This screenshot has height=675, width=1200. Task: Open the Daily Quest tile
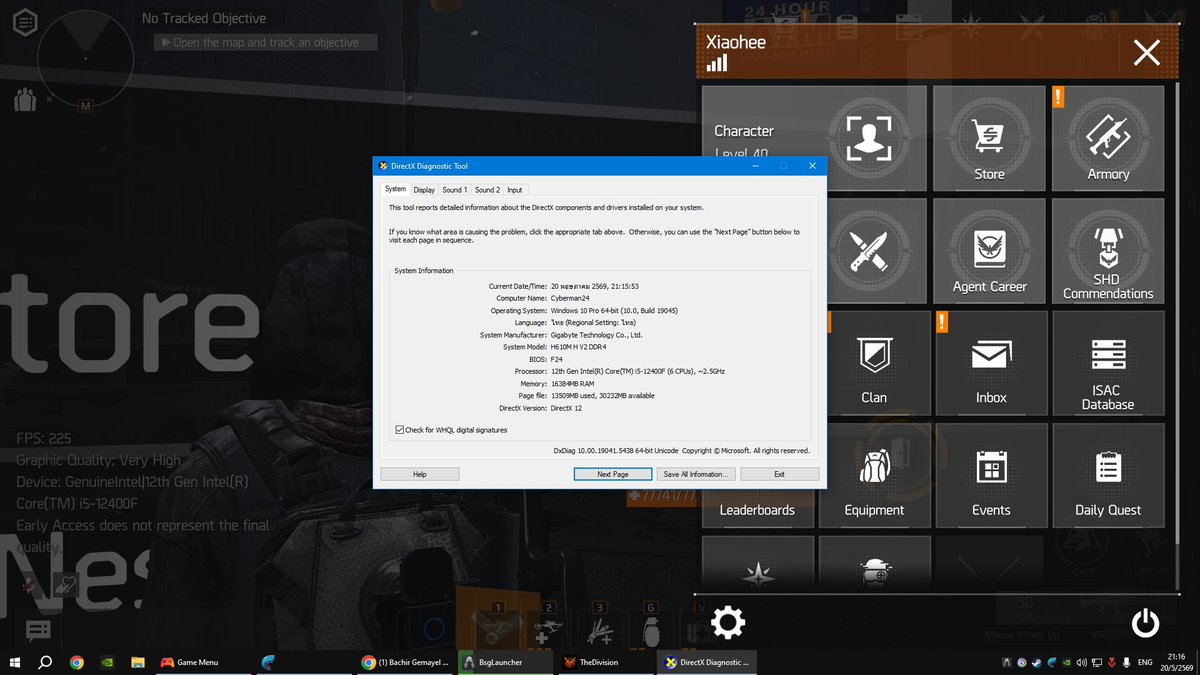click(1108, 476)
